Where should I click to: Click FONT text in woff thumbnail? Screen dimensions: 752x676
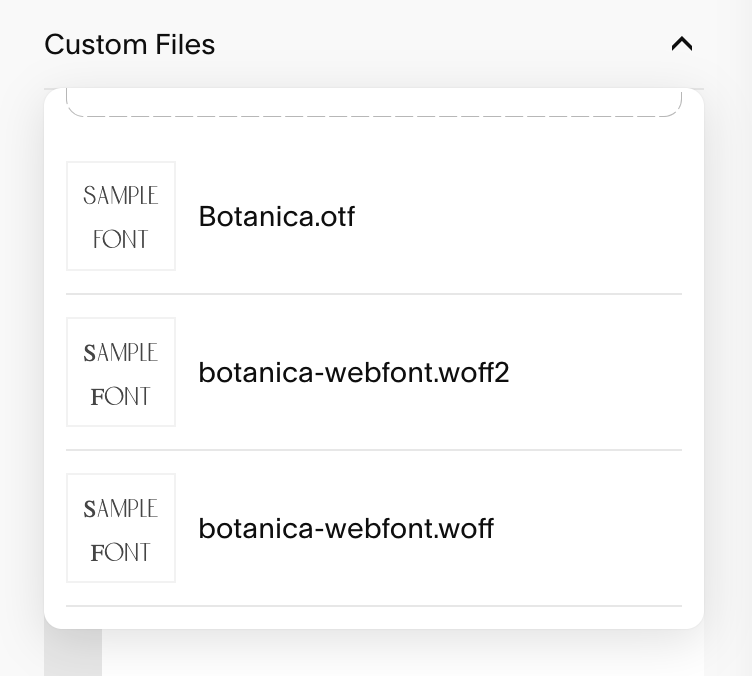[x=120, y=552]
